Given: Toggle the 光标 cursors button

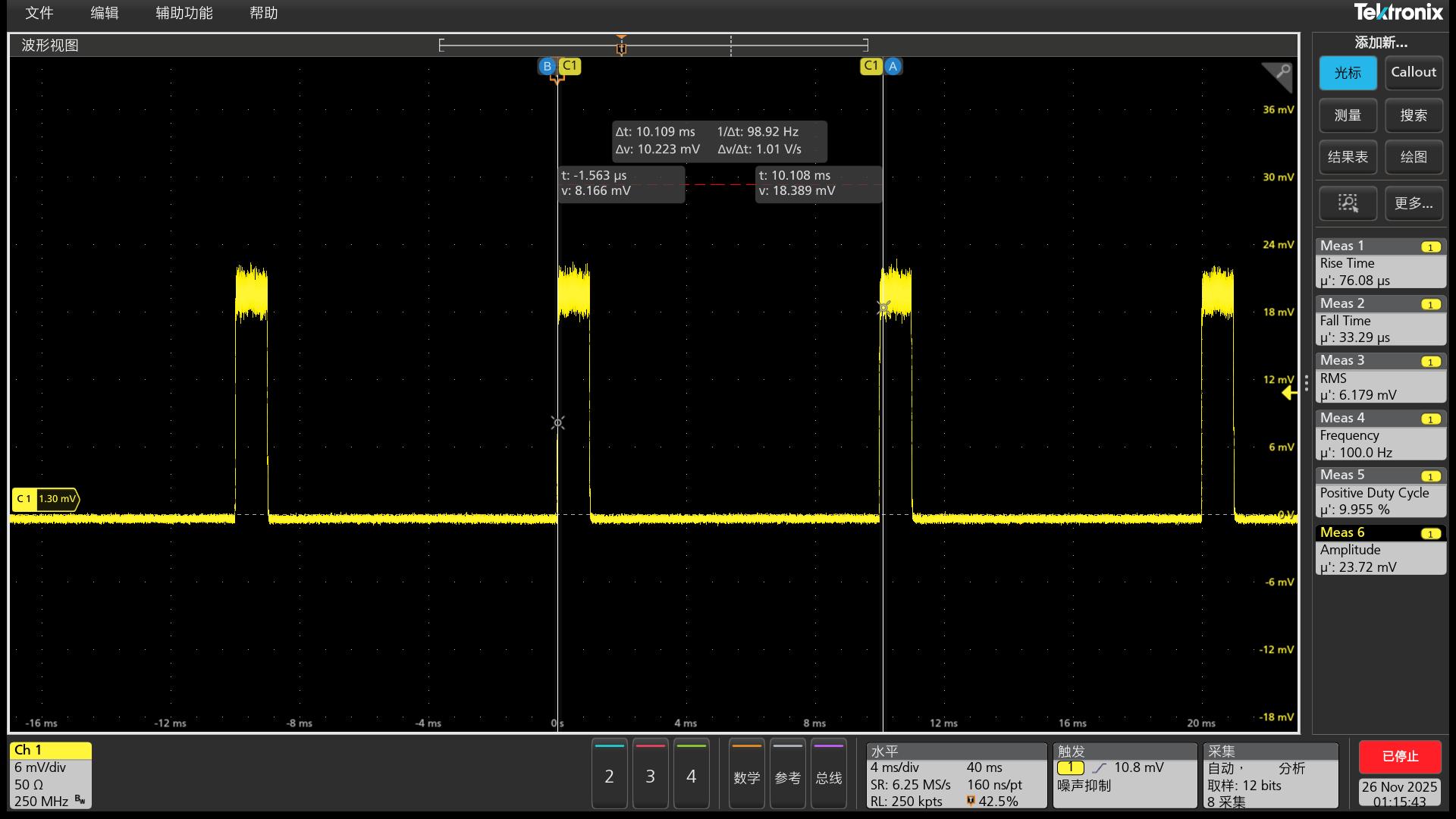Looking at the screenshot, I should [1348, 73].
